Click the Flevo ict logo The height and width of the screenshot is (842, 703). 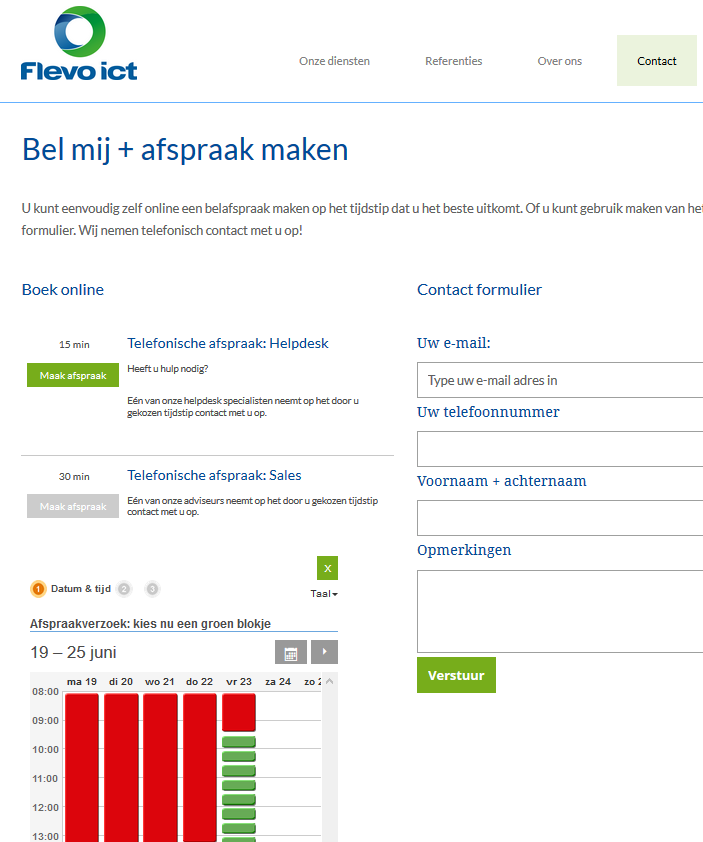point(79,43)
